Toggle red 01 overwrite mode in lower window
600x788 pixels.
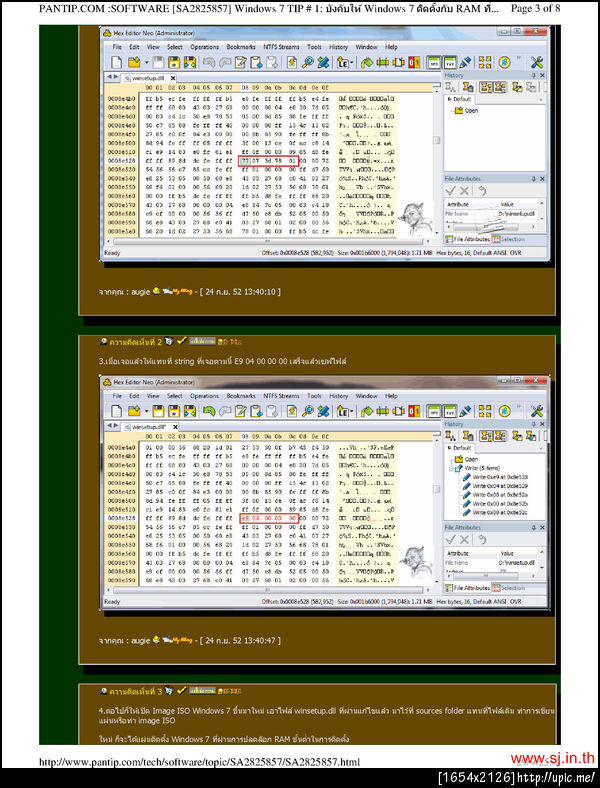(414, 411)
